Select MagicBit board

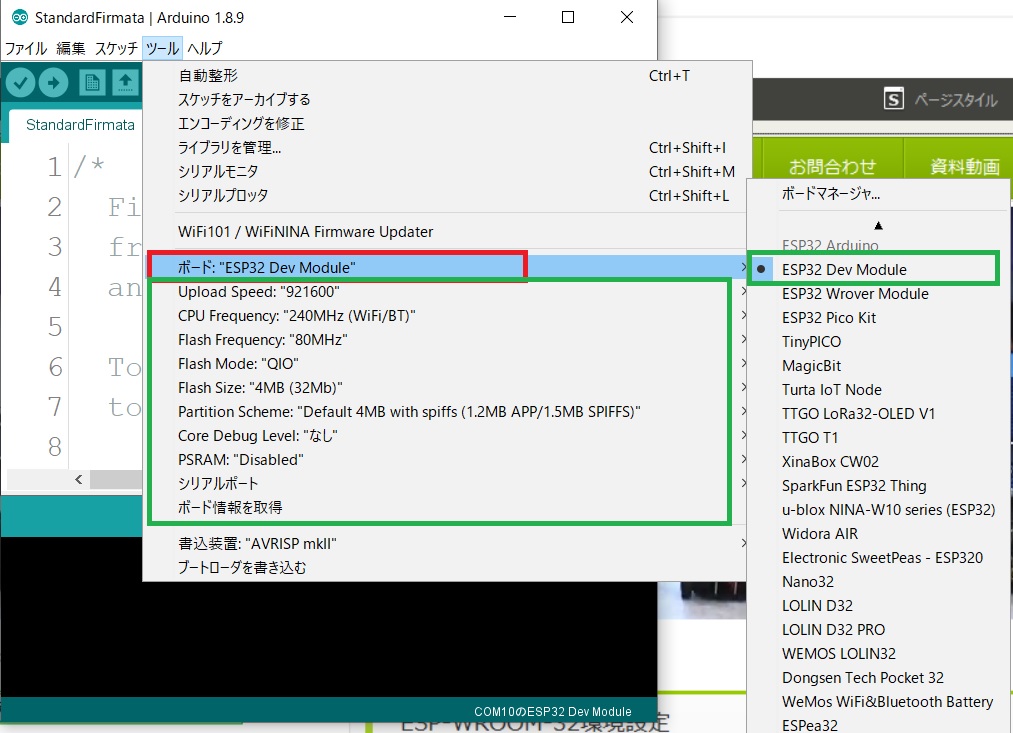879,366
